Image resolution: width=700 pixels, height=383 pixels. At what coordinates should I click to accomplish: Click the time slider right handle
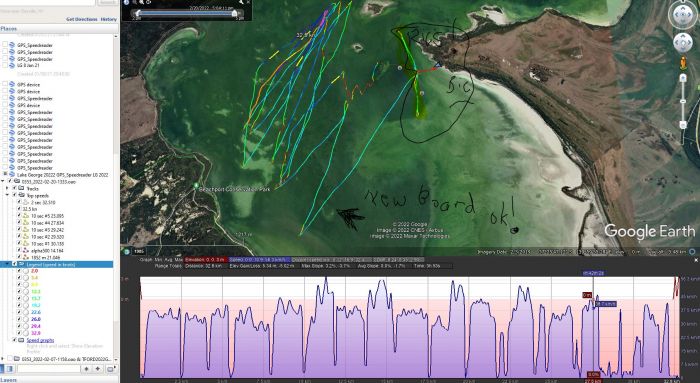click(x=234, y=13)
